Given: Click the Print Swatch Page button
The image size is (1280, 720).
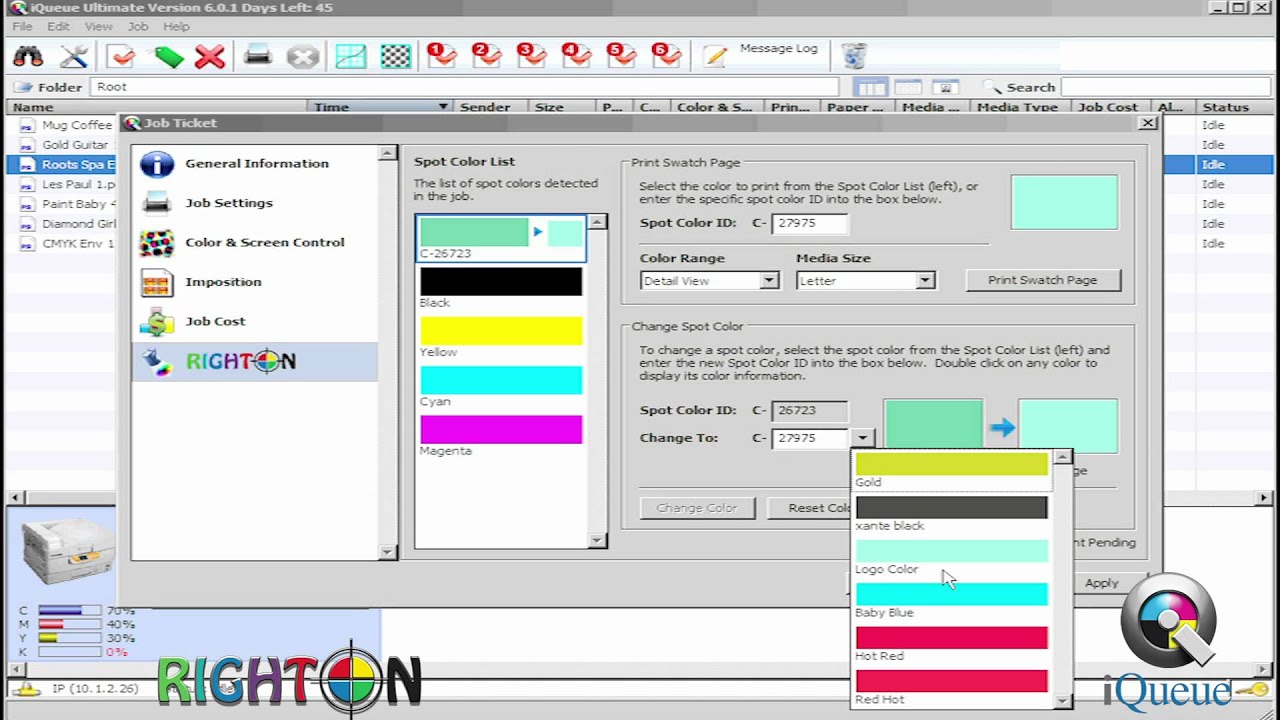Looking at the screenshot, I should pos(1043,280).
